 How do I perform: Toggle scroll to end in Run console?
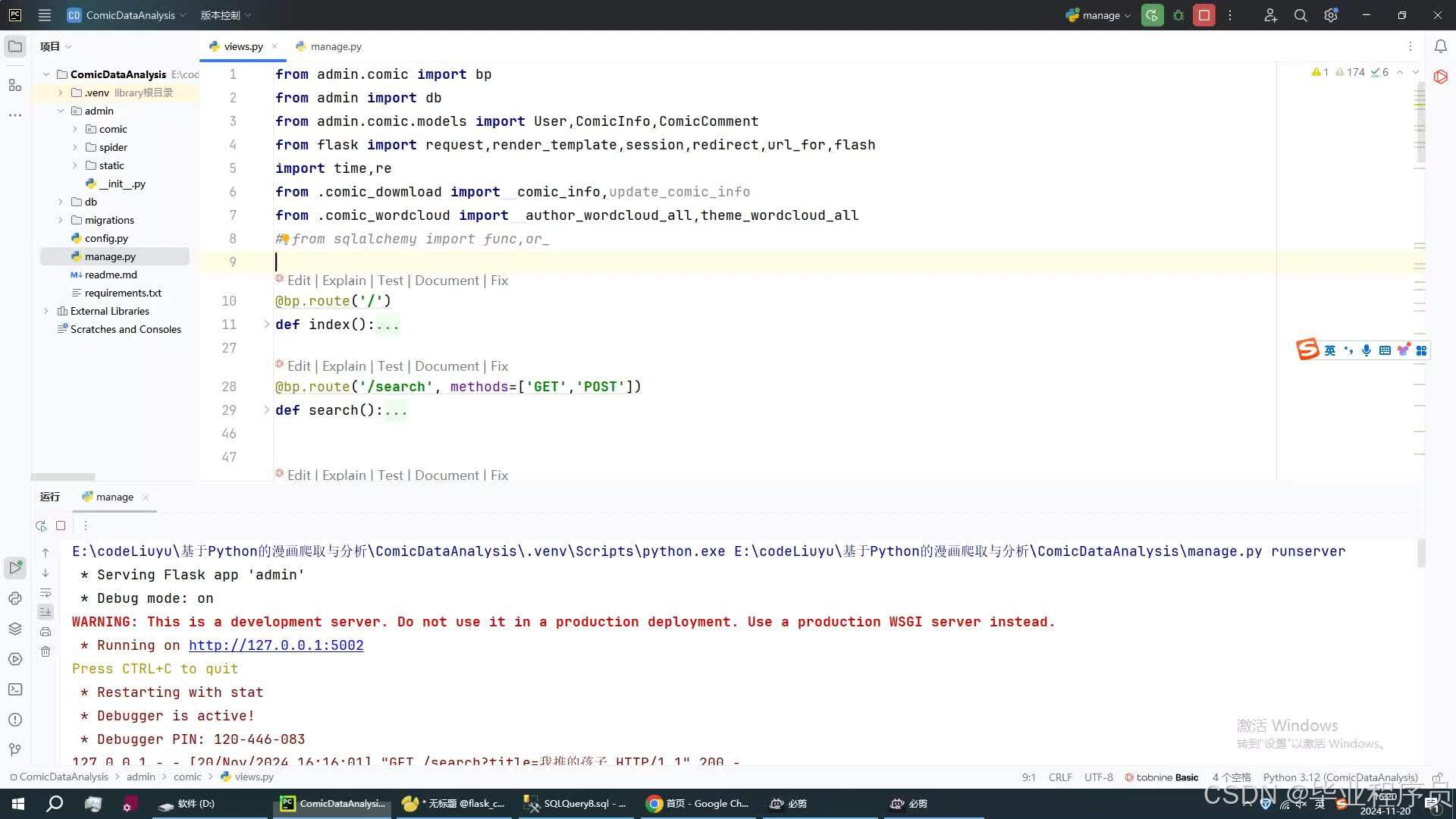(x=45, y=612)
